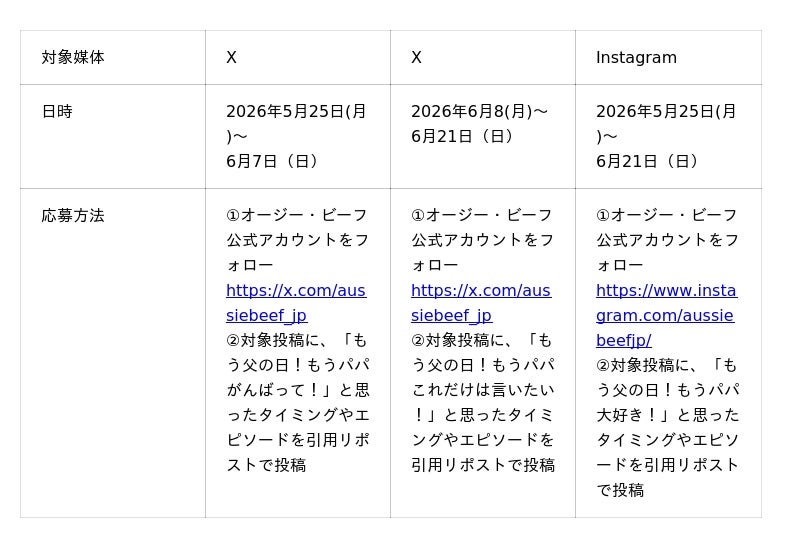800x548 pixels.
Task: Open x.com/aussiebeef_jp link above がんばって text
Action: [296, 303]
